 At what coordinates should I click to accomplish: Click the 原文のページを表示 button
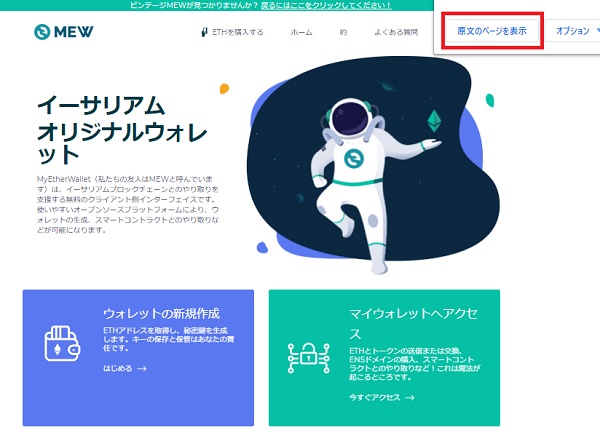pyautogui.click(x=492, y=31)
